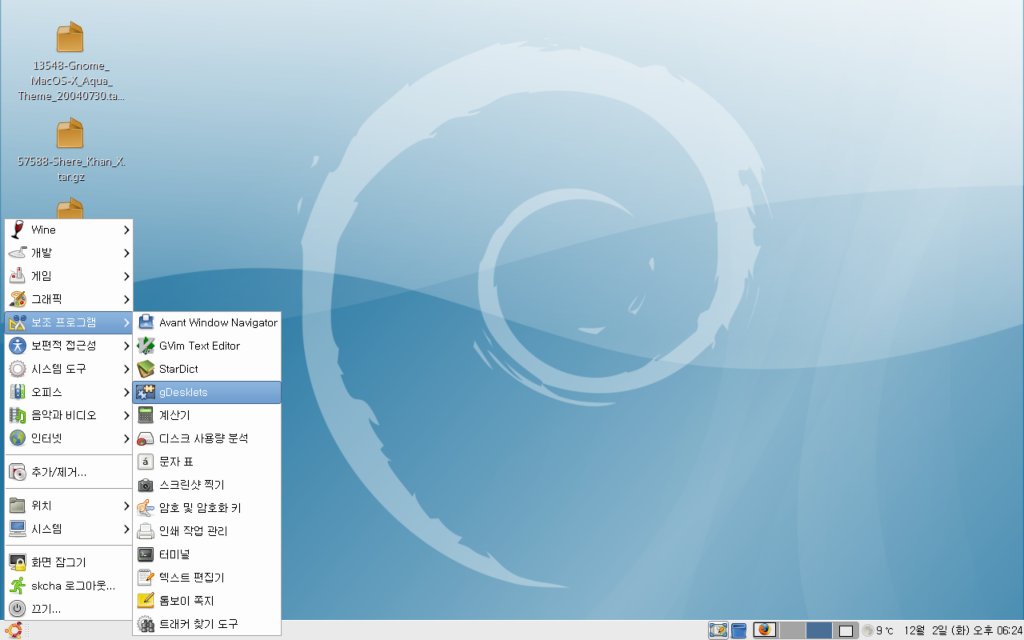Open the 위치 (Places) menu

(x=69, y=506)
